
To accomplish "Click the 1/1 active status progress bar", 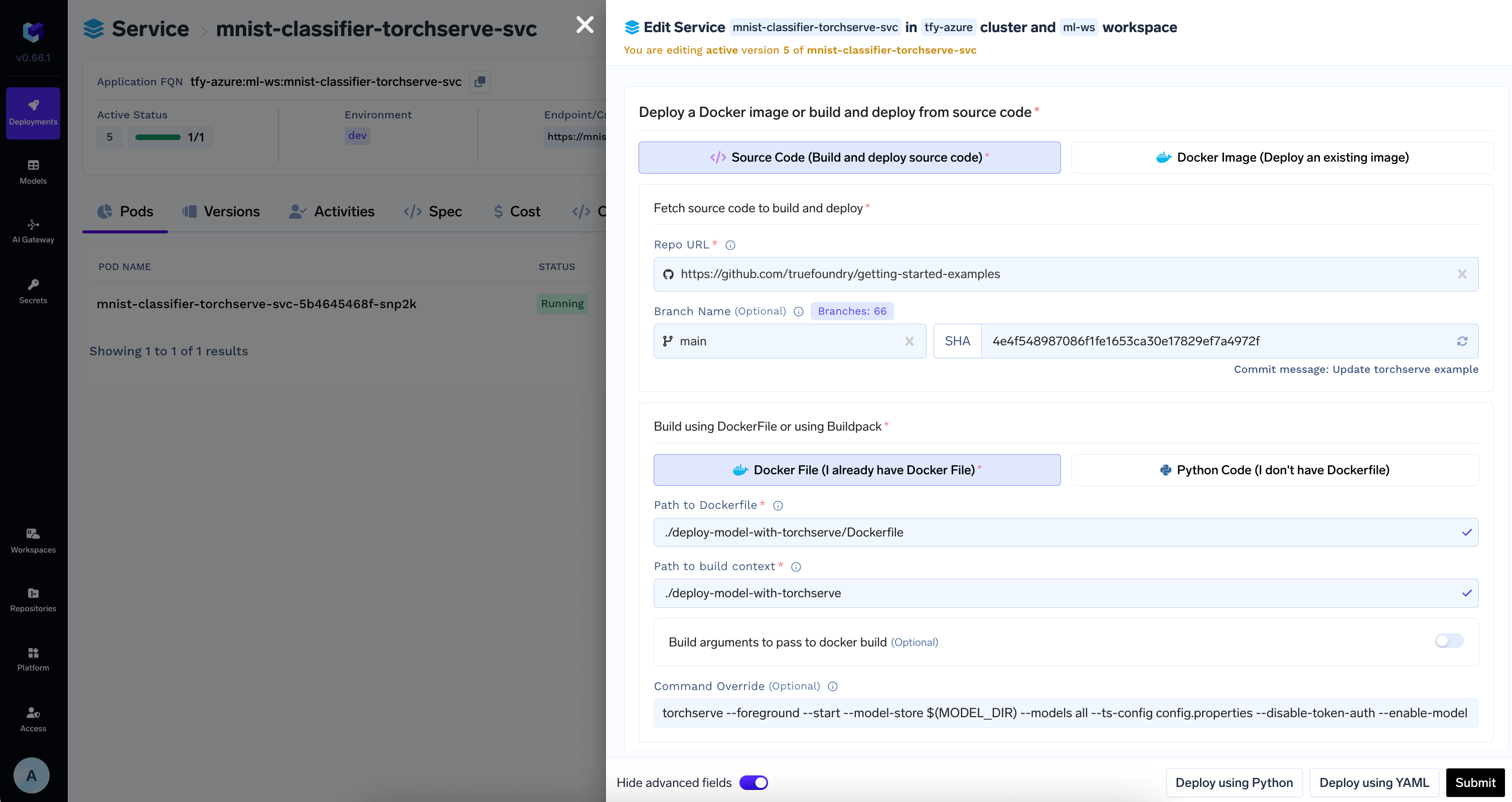I will (170, 138).
